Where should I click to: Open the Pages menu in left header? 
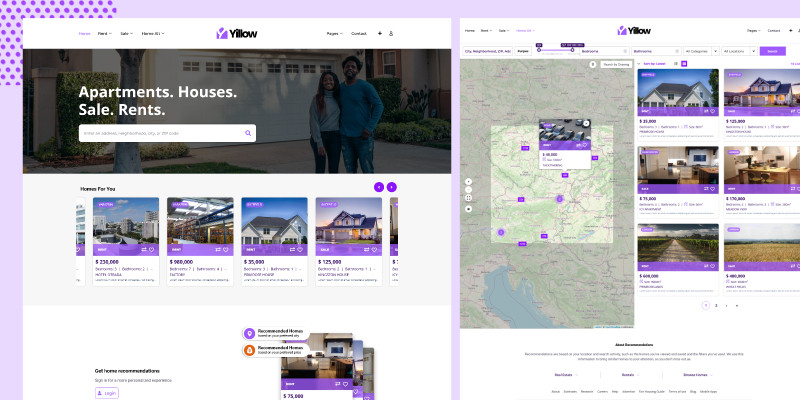coord(334,34)
